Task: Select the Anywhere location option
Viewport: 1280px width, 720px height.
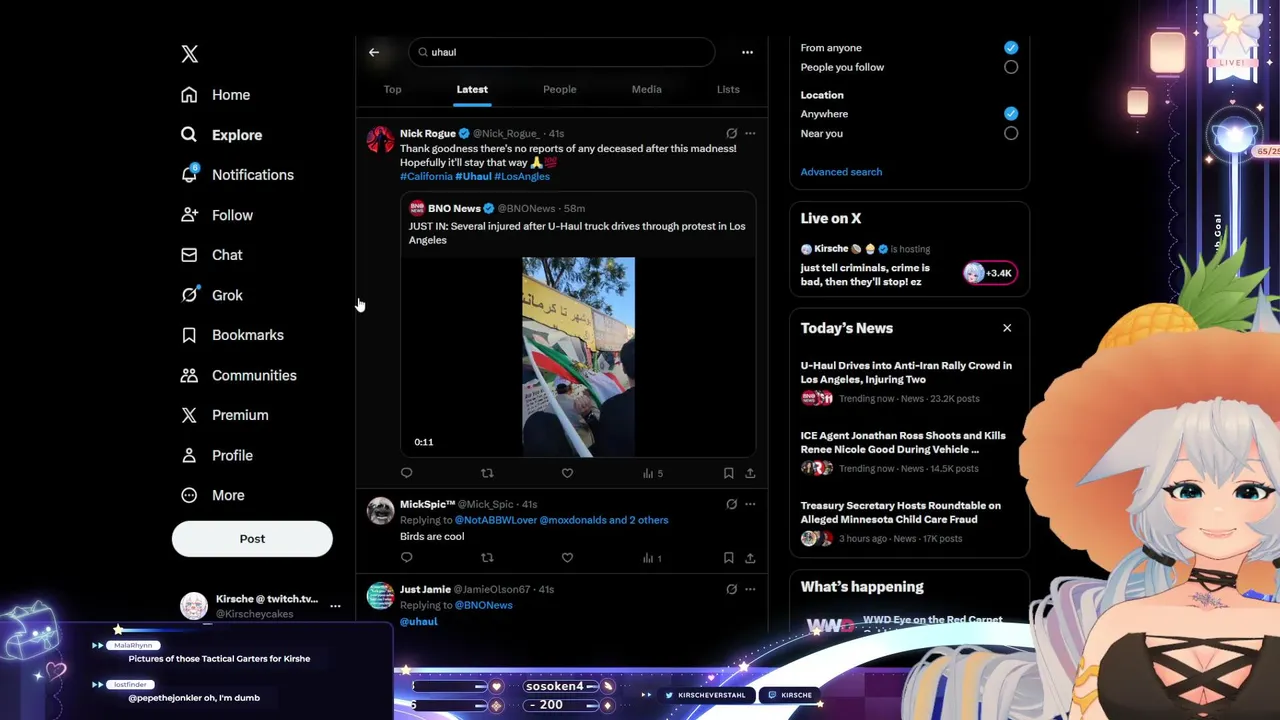Action: pos(1011,114)
